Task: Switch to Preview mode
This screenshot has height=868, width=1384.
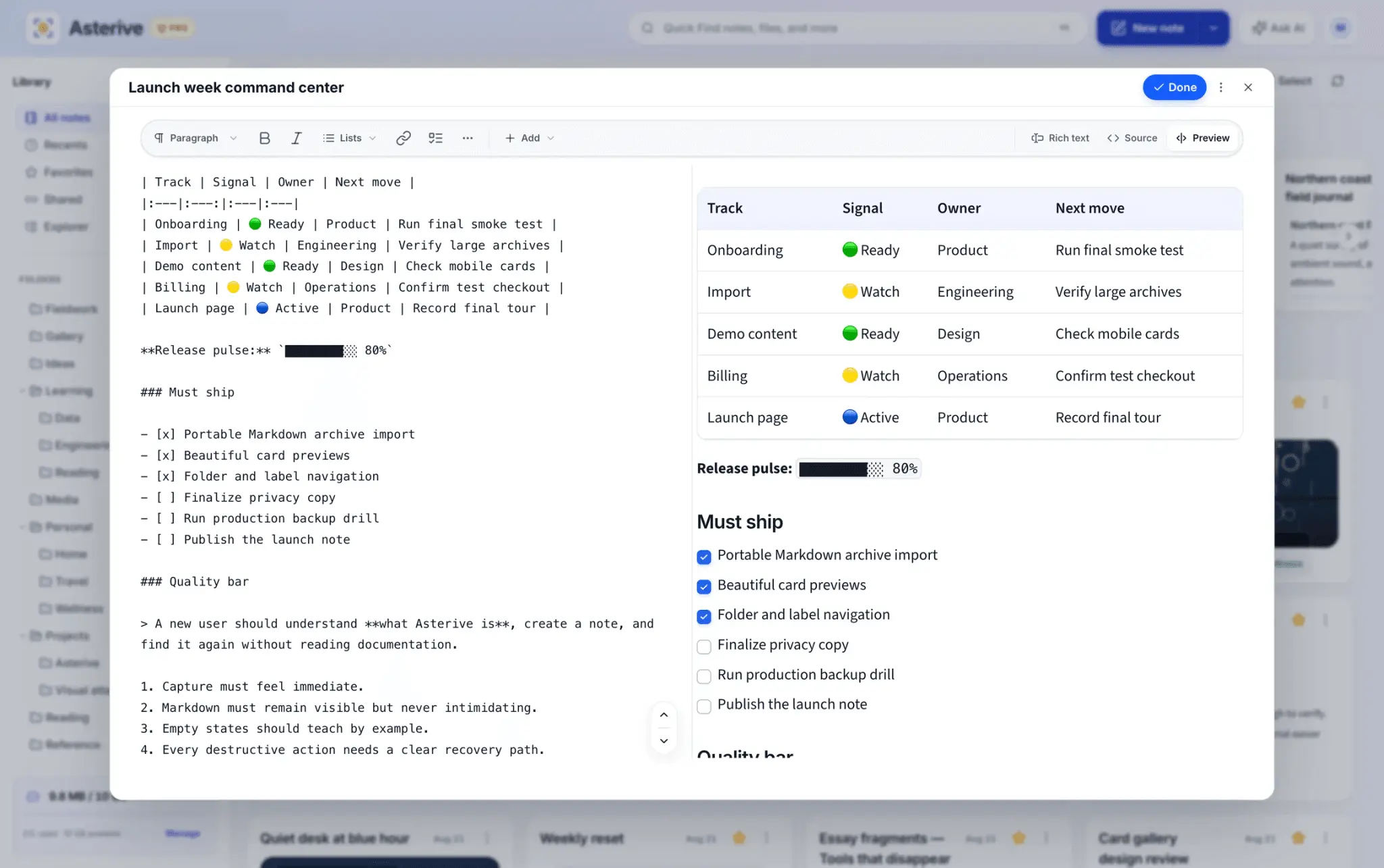Action: click(x=1203, y=138)
